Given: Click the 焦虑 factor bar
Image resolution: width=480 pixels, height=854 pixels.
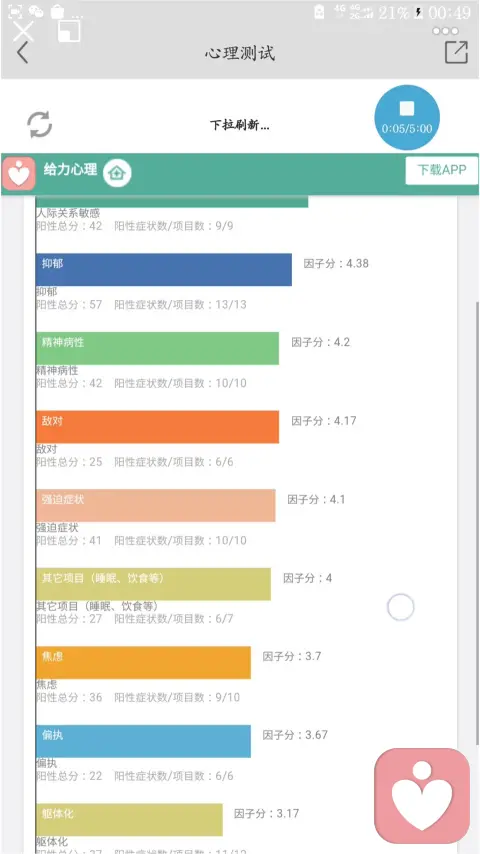Looking at the screenshot, I should click(x=143, y=662).
